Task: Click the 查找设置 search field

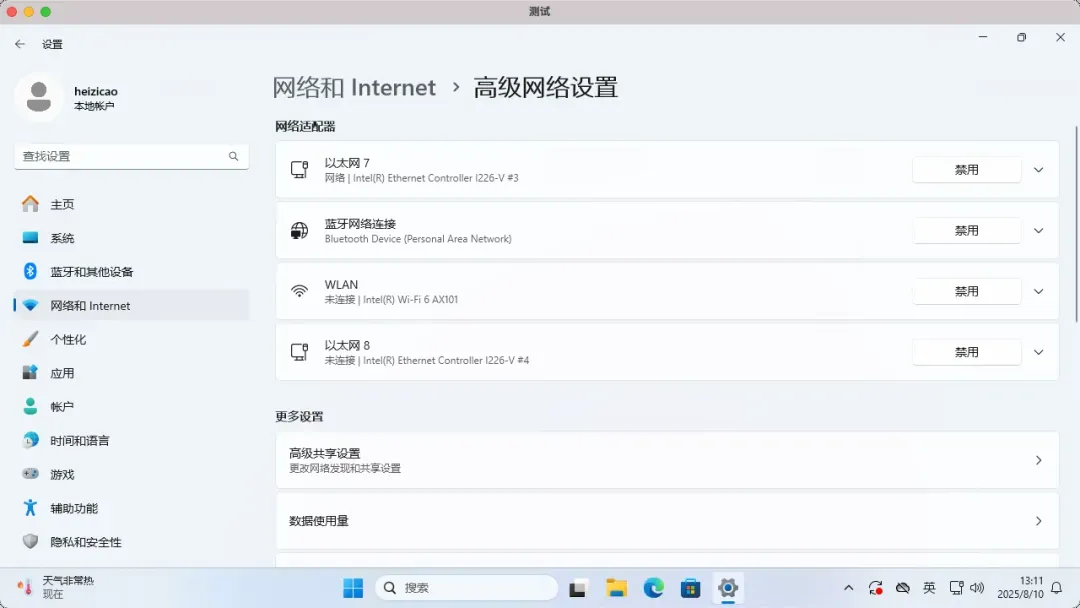Action: 122,156
